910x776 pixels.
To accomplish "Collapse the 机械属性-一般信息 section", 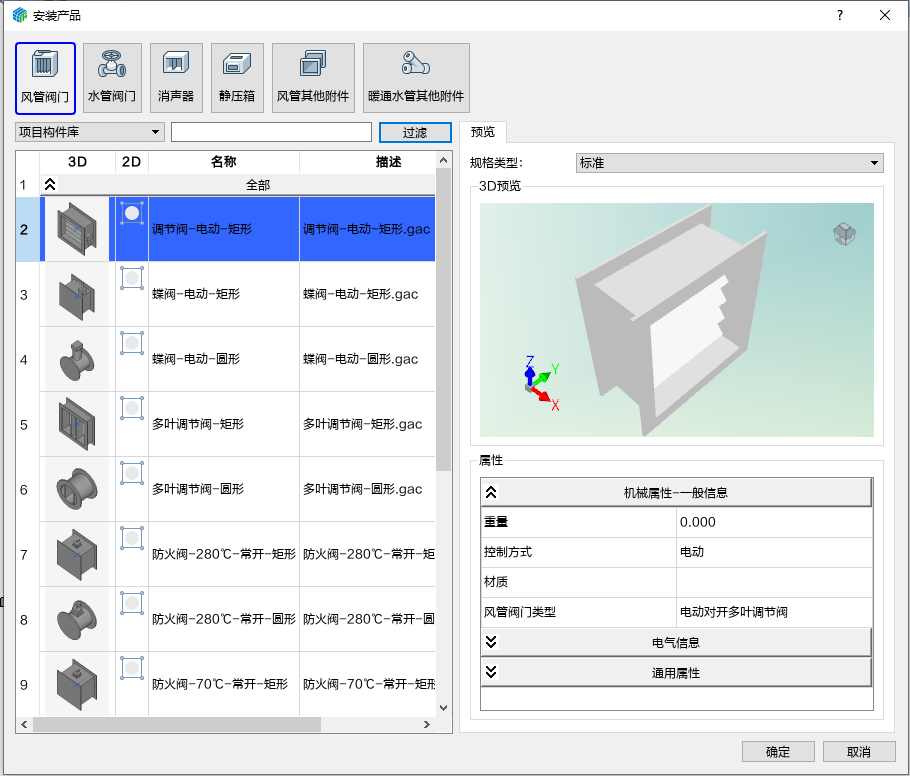I will [491, 492].
